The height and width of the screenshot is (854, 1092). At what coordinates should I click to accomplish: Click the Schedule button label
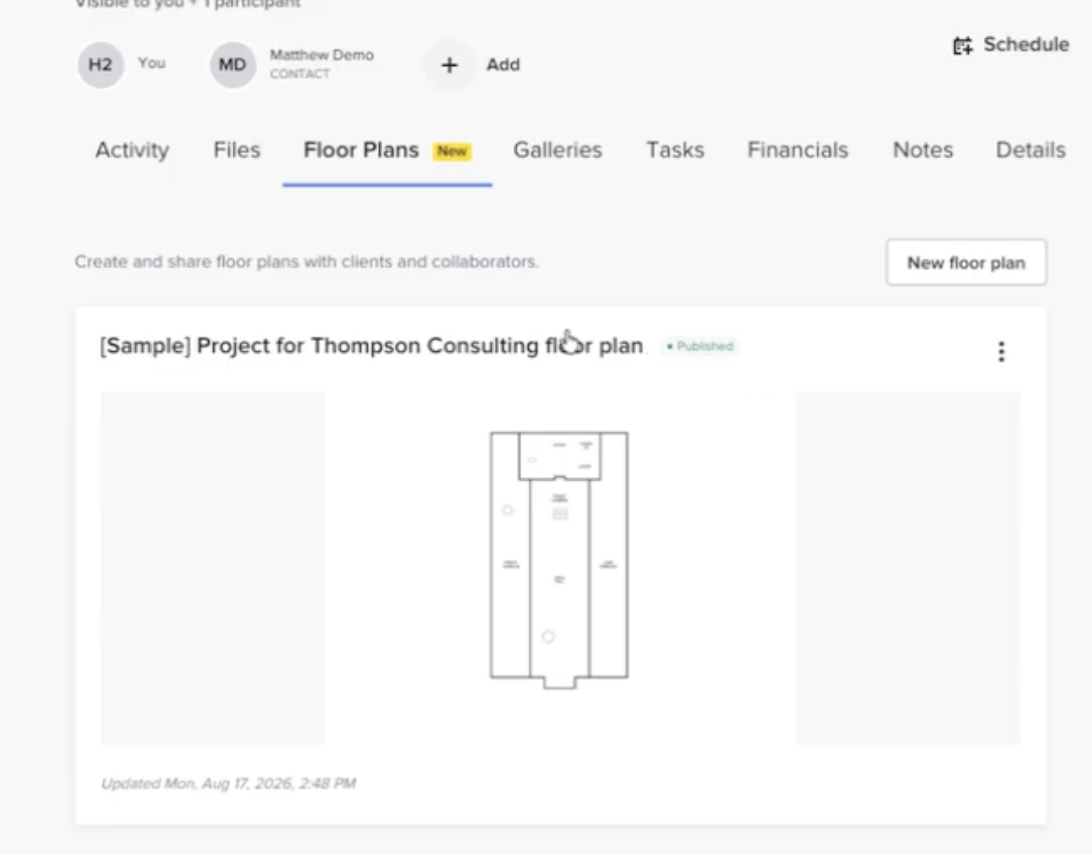coord(1027,45)
